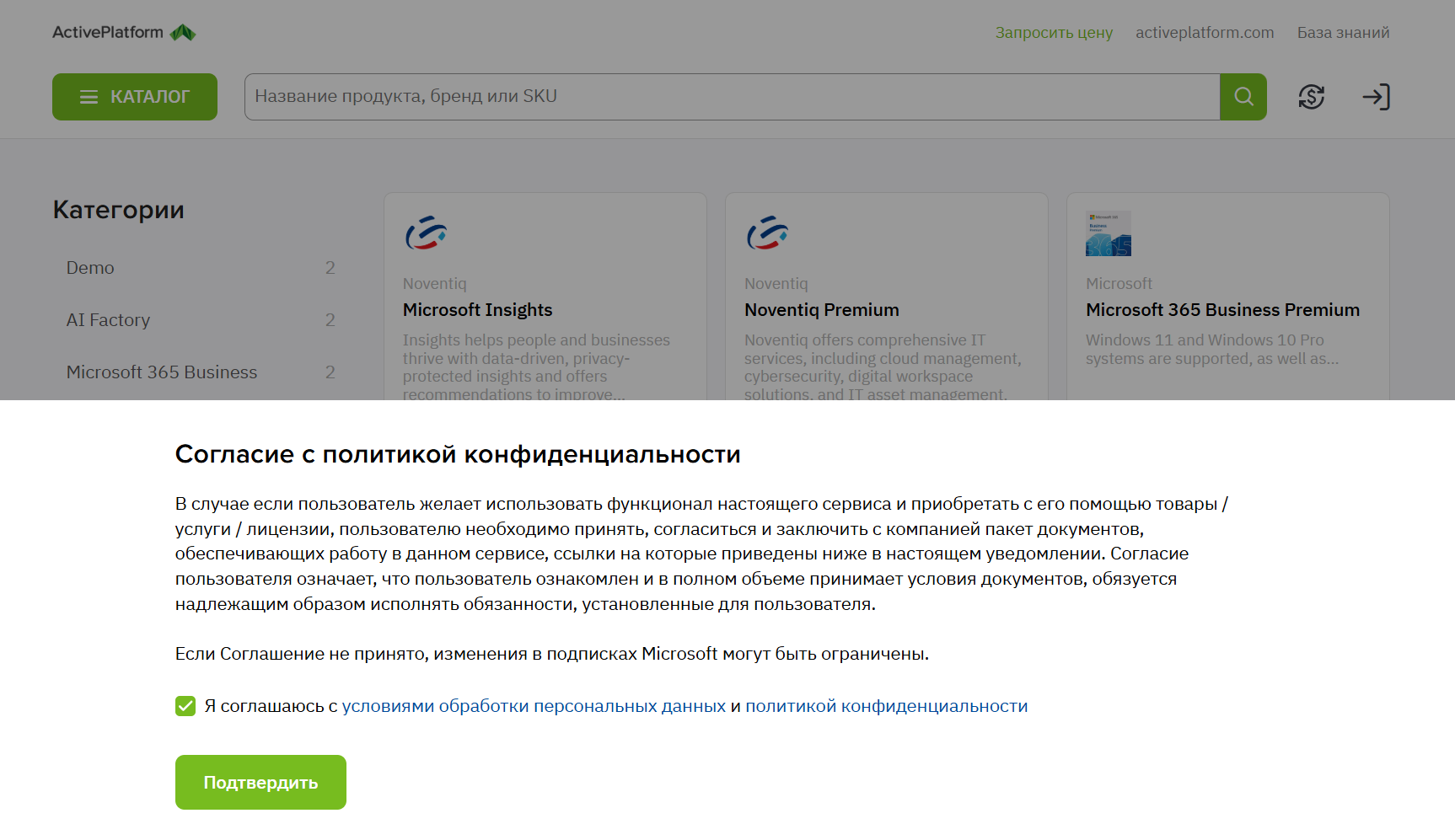This screenshot has width=1455, height=840.
Task: Uncheck the privacy agreement checkbox
Action: point(185,706)
